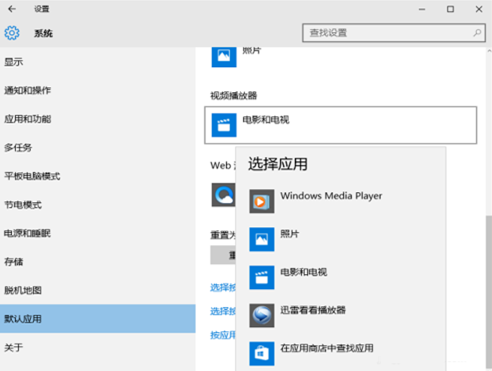Click the 照片 photo viewer icon at top
Viewport: 492px width, 371px height.
(x=224, y=57)
